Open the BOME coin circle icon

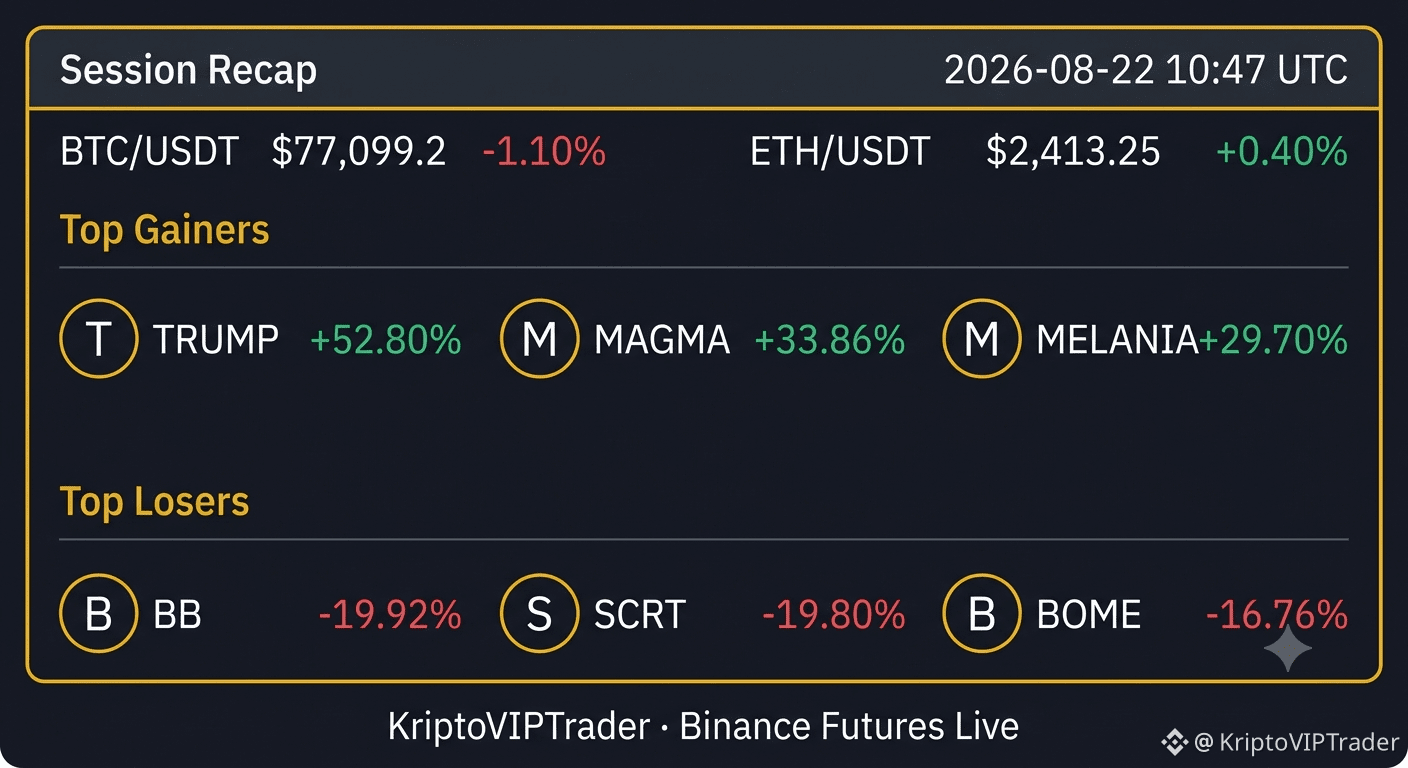(x=982, y=613)
